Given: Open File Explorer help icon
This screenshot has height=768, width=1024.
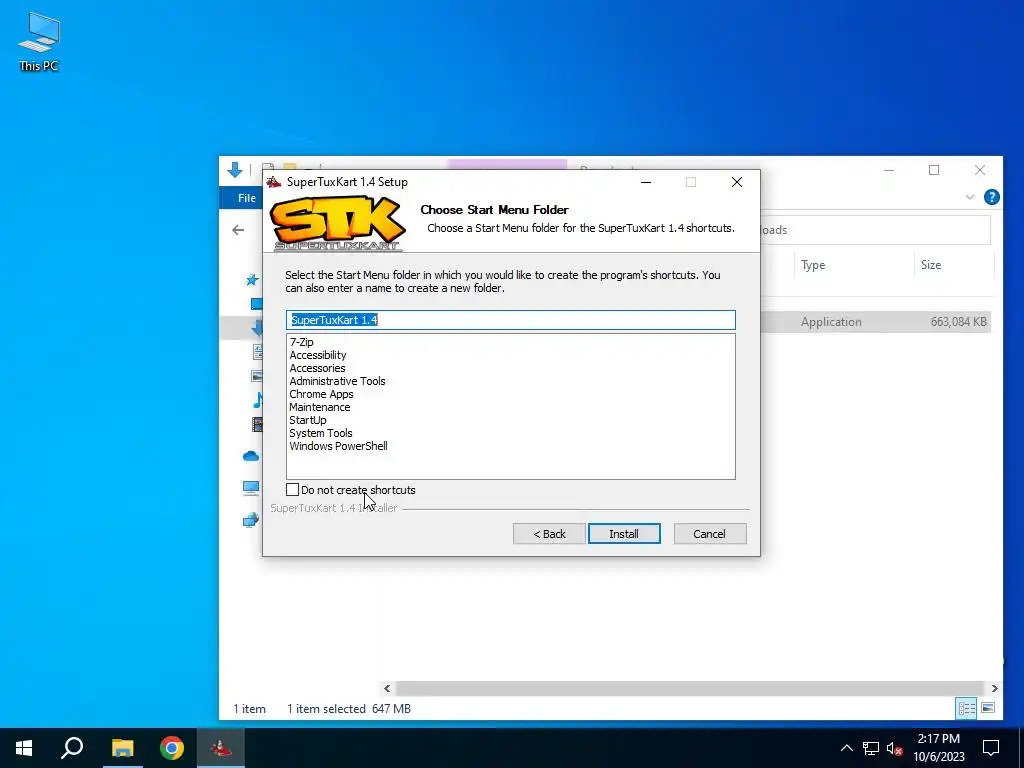Looking at the screenshot, I should point(991,197).
